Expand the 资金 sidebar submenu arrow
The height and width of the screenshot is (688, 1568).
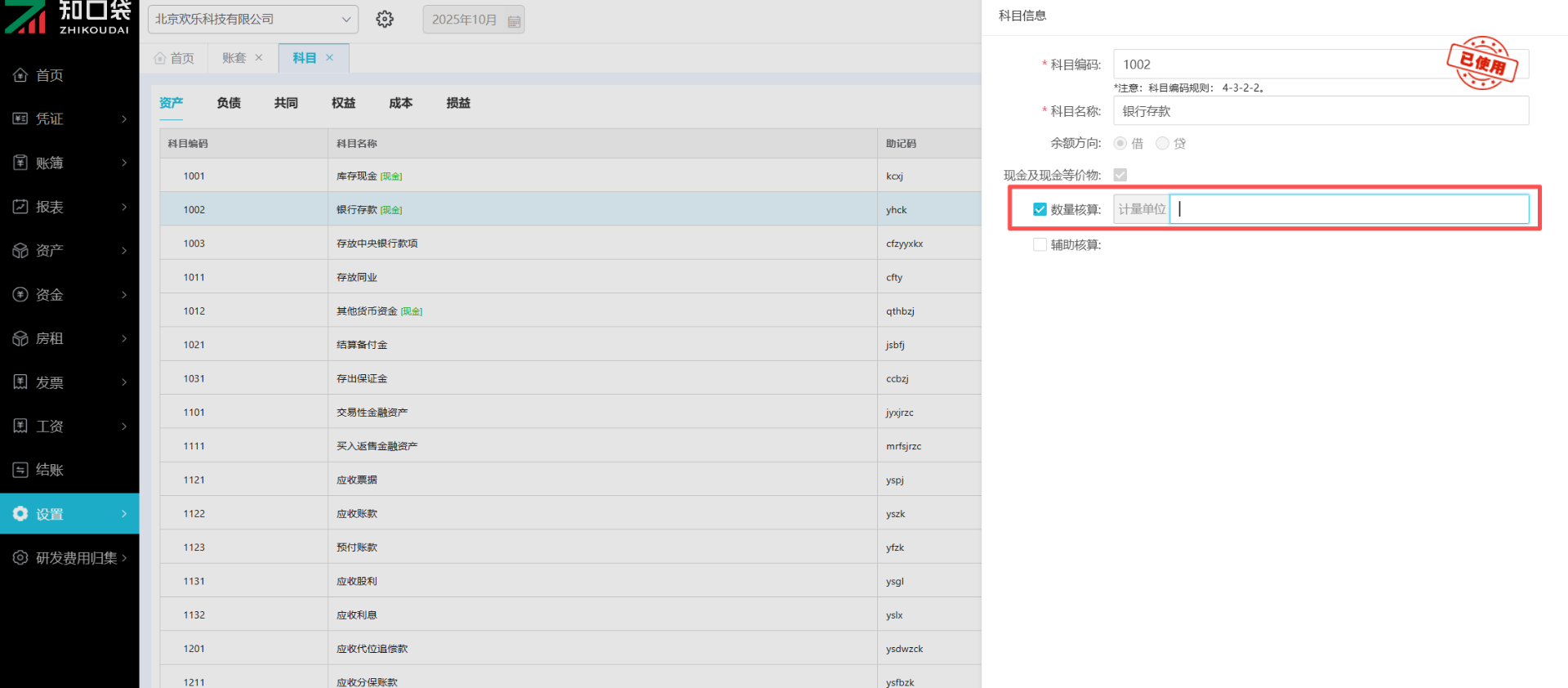[124, 294]
